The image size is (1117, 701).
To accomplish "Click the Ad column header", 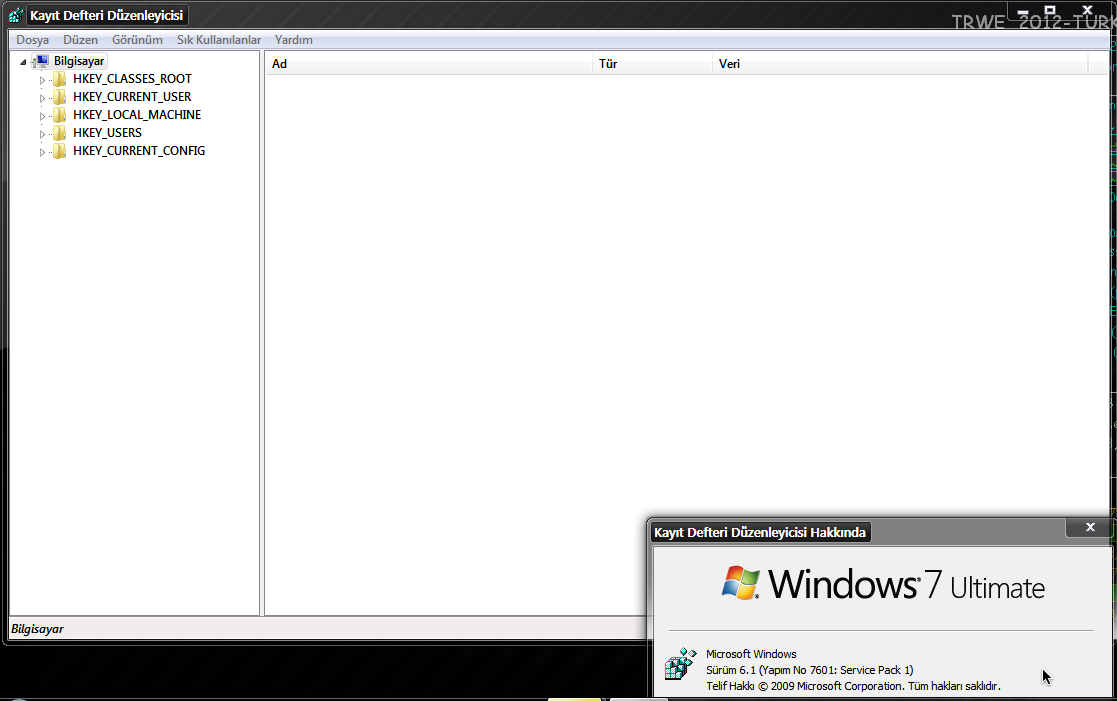I will point(428,64).
